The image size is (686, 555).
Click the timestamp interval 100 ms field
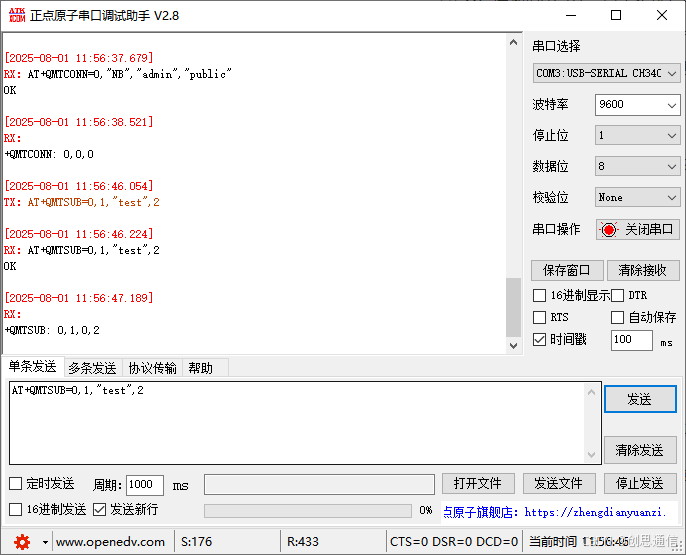[x=631, y=340]
